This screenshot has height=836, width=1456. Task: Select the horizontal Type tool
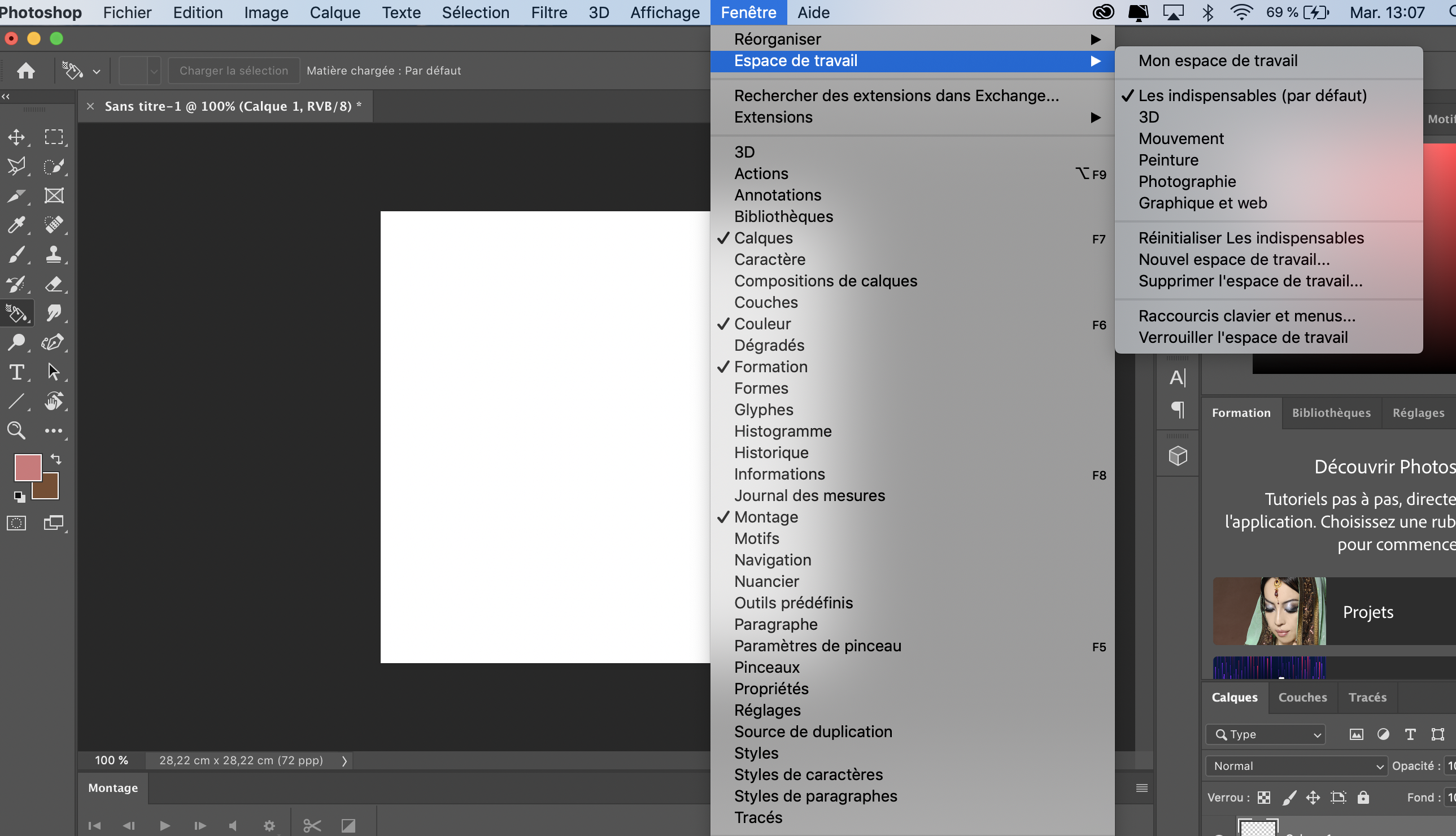[x=16, y=372]
